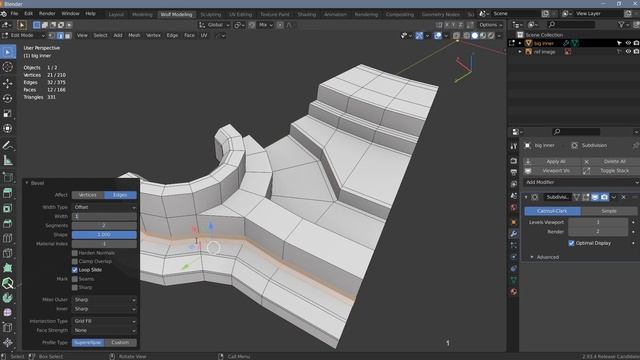Open the Render properties tab
The width and height of the screenshot is (640, 360).
513,161
